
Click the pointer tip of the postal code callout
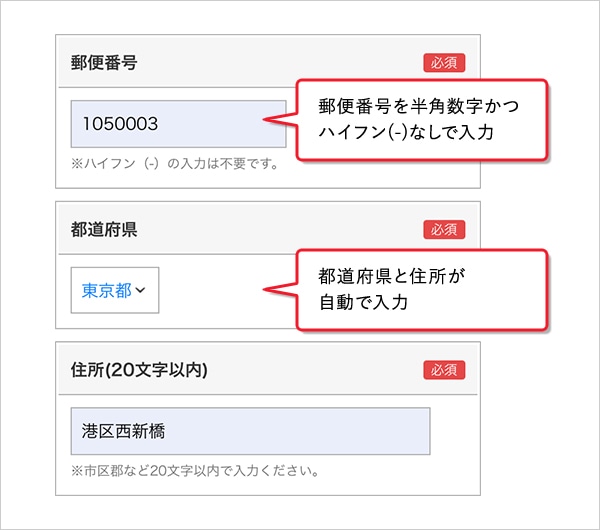(266, 121)
